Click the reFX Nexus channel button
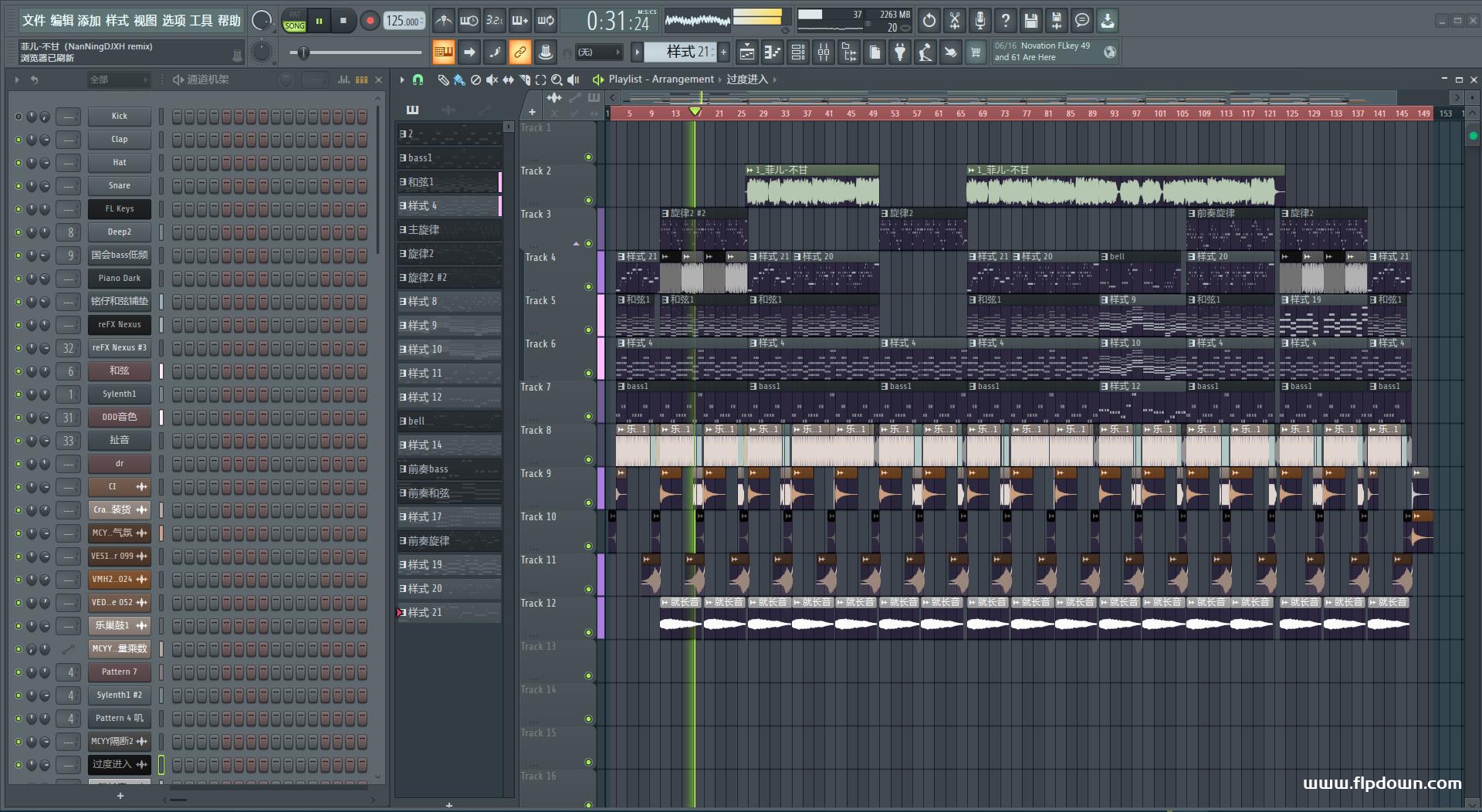 (x=120, y=325)
